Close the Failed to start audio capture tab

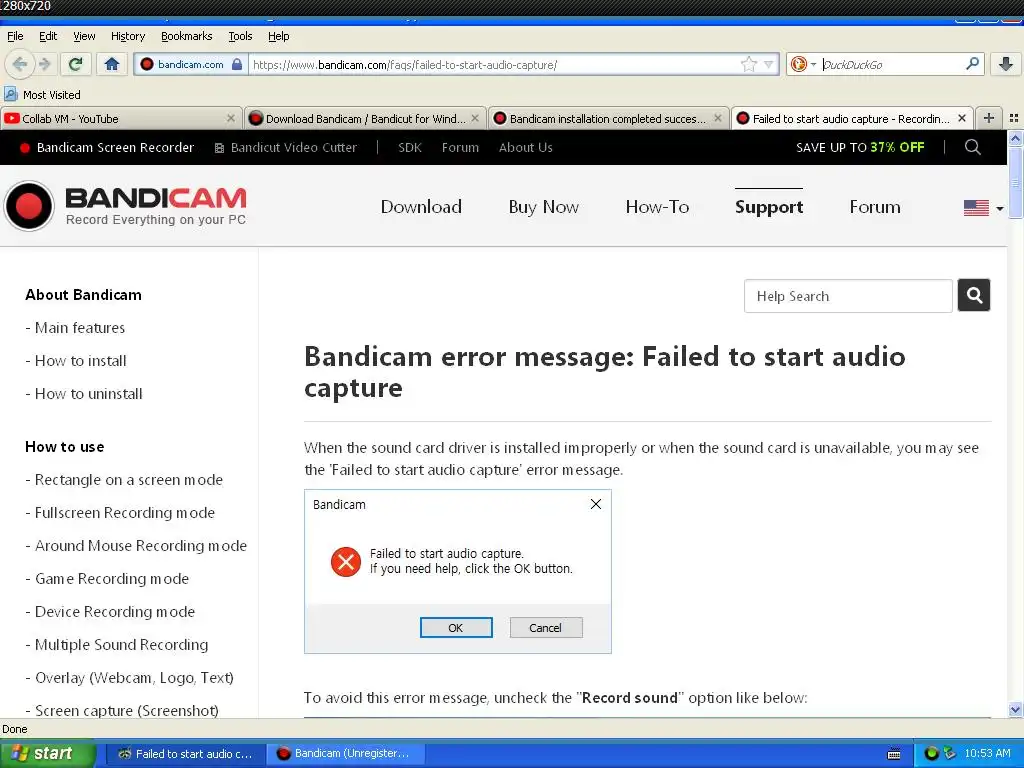coord(961,118)
